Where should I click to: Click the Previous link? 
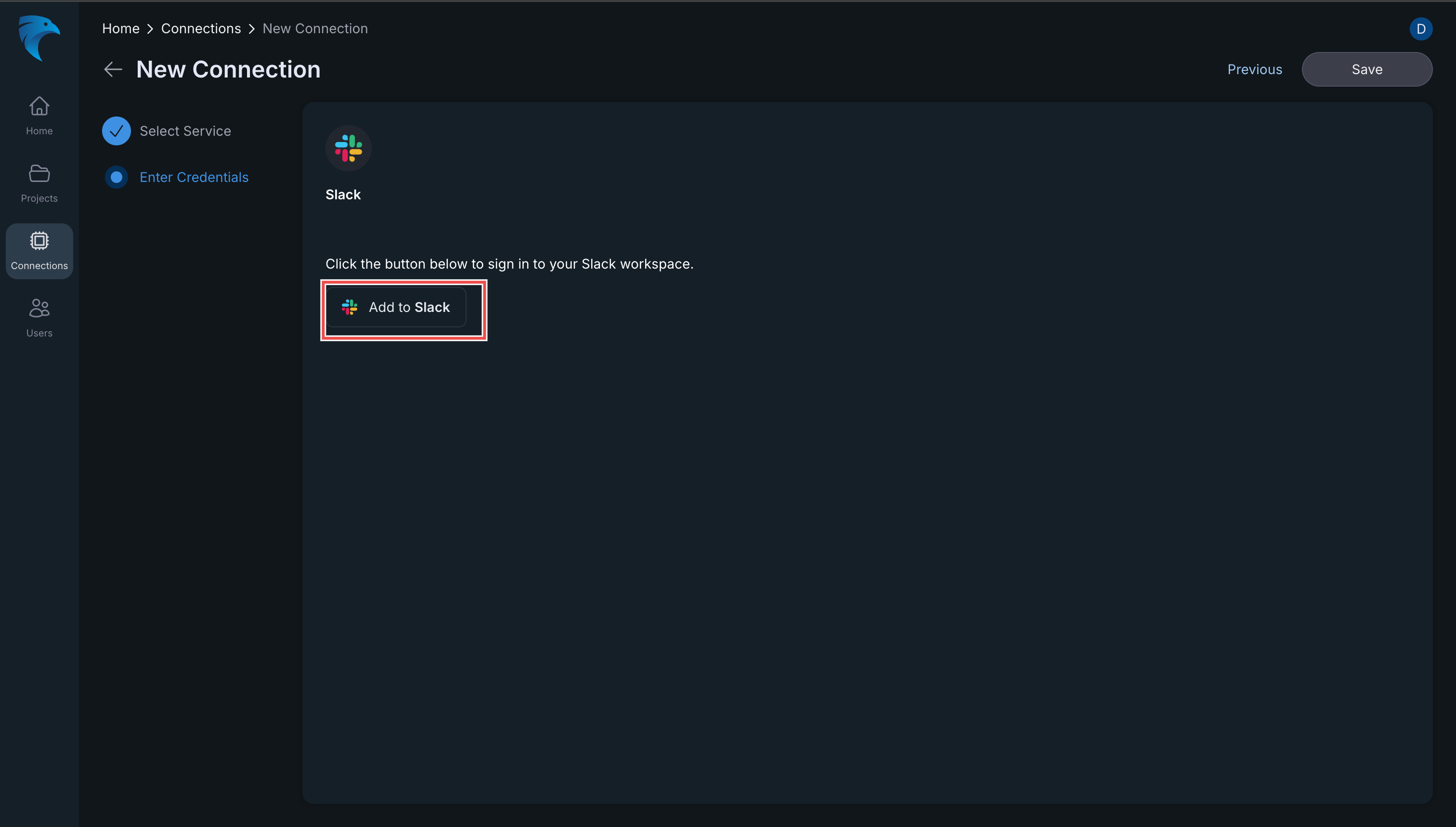[1254, 69]
